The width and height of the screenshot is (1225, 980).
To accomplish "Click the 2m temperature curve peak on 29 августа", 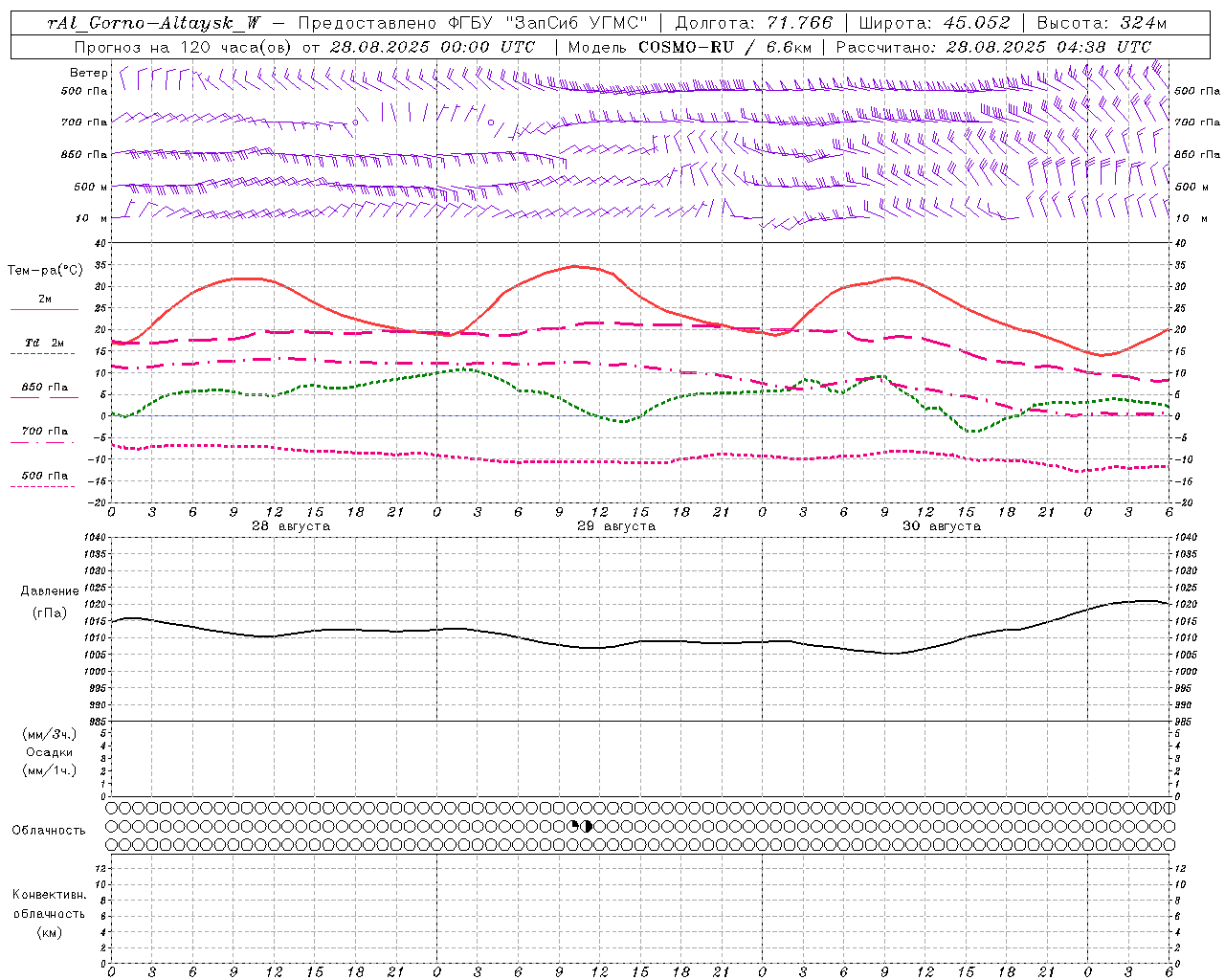I will 574,266.
